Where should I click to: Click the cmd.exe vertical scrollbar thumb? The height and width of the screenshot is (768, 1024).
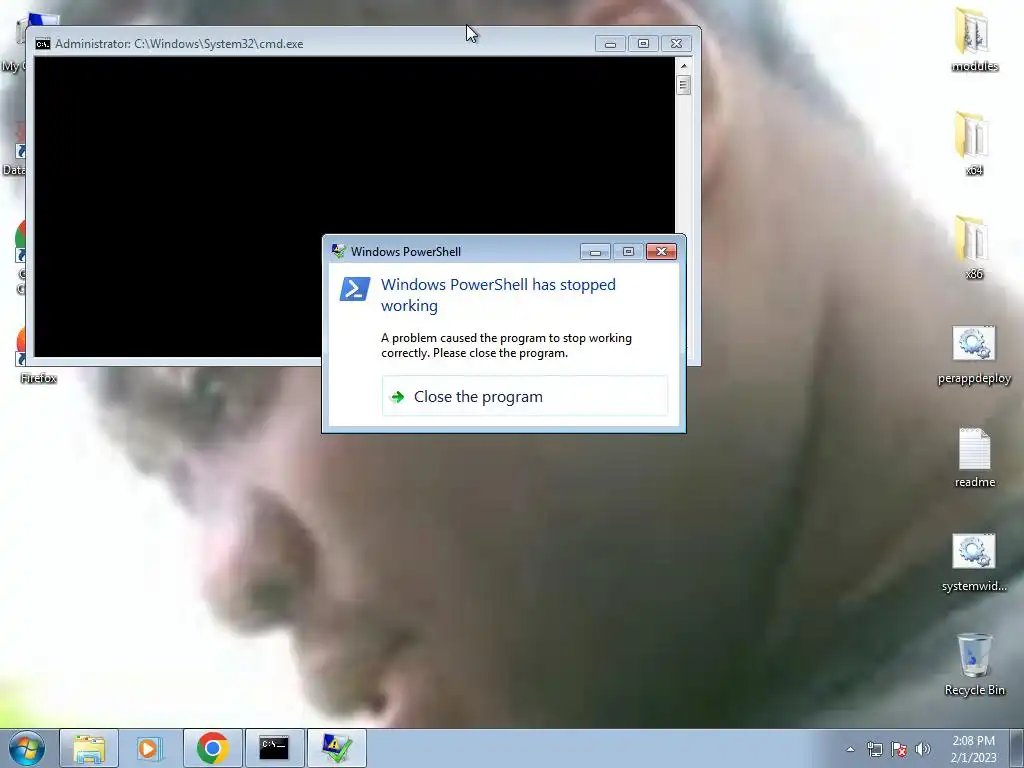[684, 85]
